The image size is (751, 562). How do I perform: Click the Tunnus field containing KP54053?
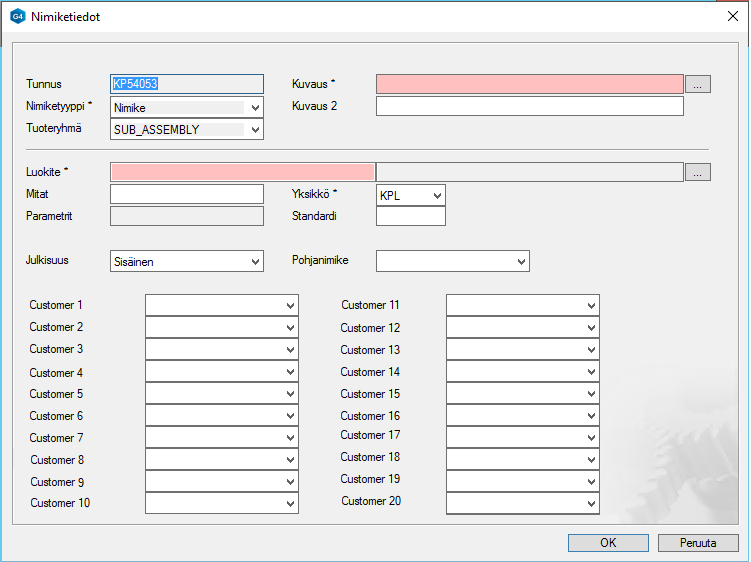coord(186,84)
